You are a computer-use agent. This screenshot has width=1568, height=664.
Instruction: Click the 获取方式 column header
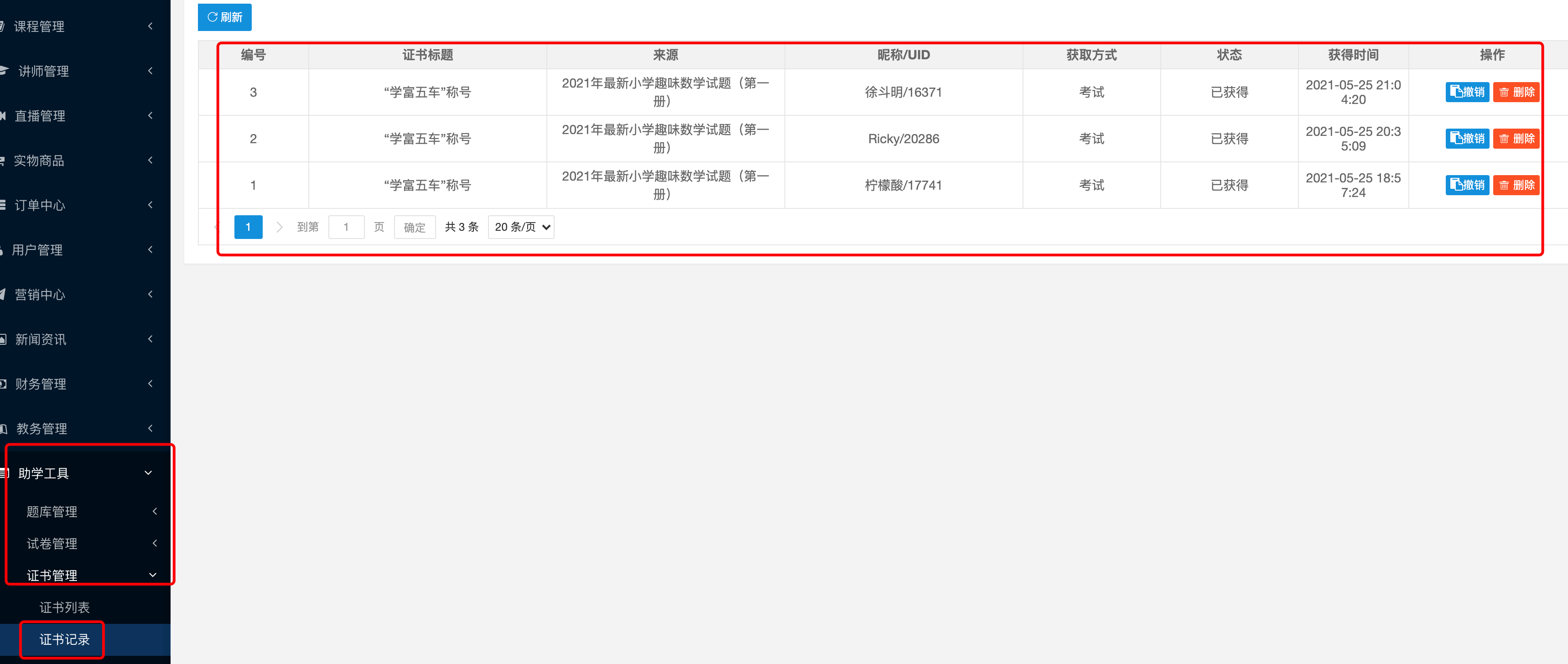(1091, 55)
